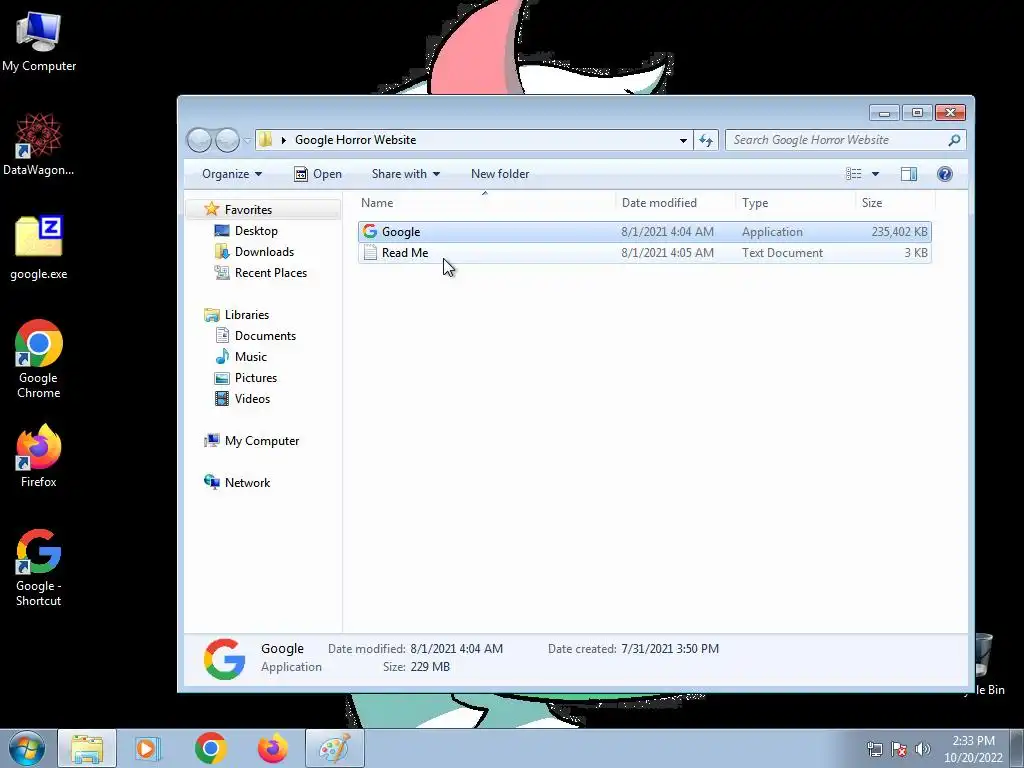This screenshot has width=1024, height=768.
Task: Click New folder in the toolbar
Action: tap(500, 174)
